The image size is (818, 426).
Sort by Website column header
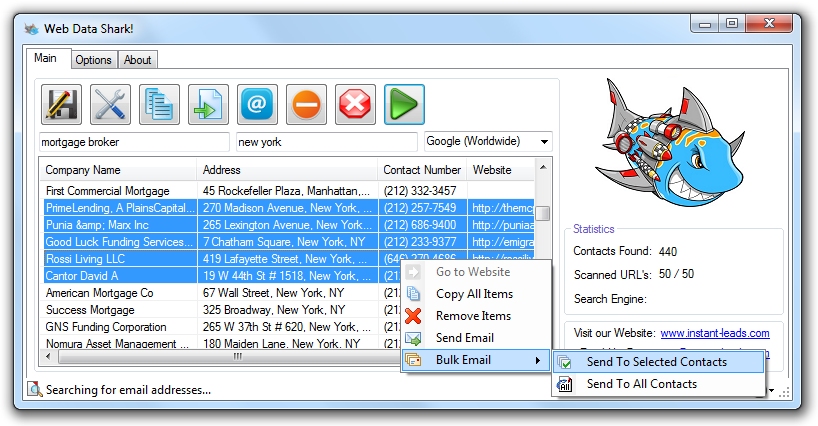click(501, 170)
